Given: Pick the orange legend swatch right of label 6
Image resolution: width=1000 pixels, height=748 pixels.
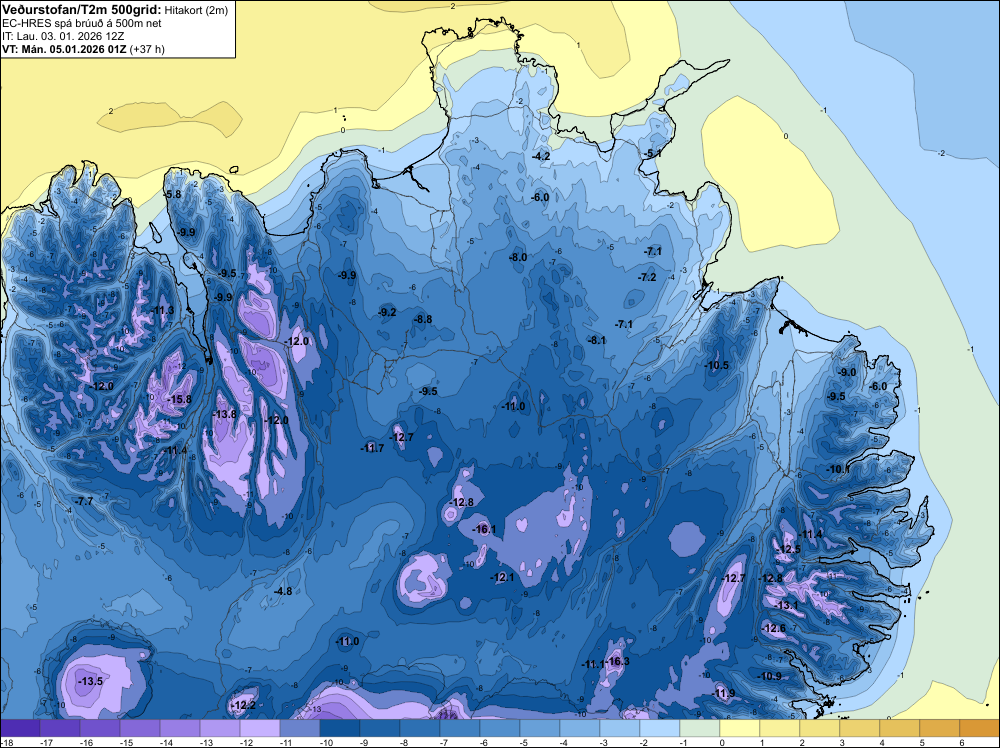Looking at the screenshot, I should (x=980, y=728).
